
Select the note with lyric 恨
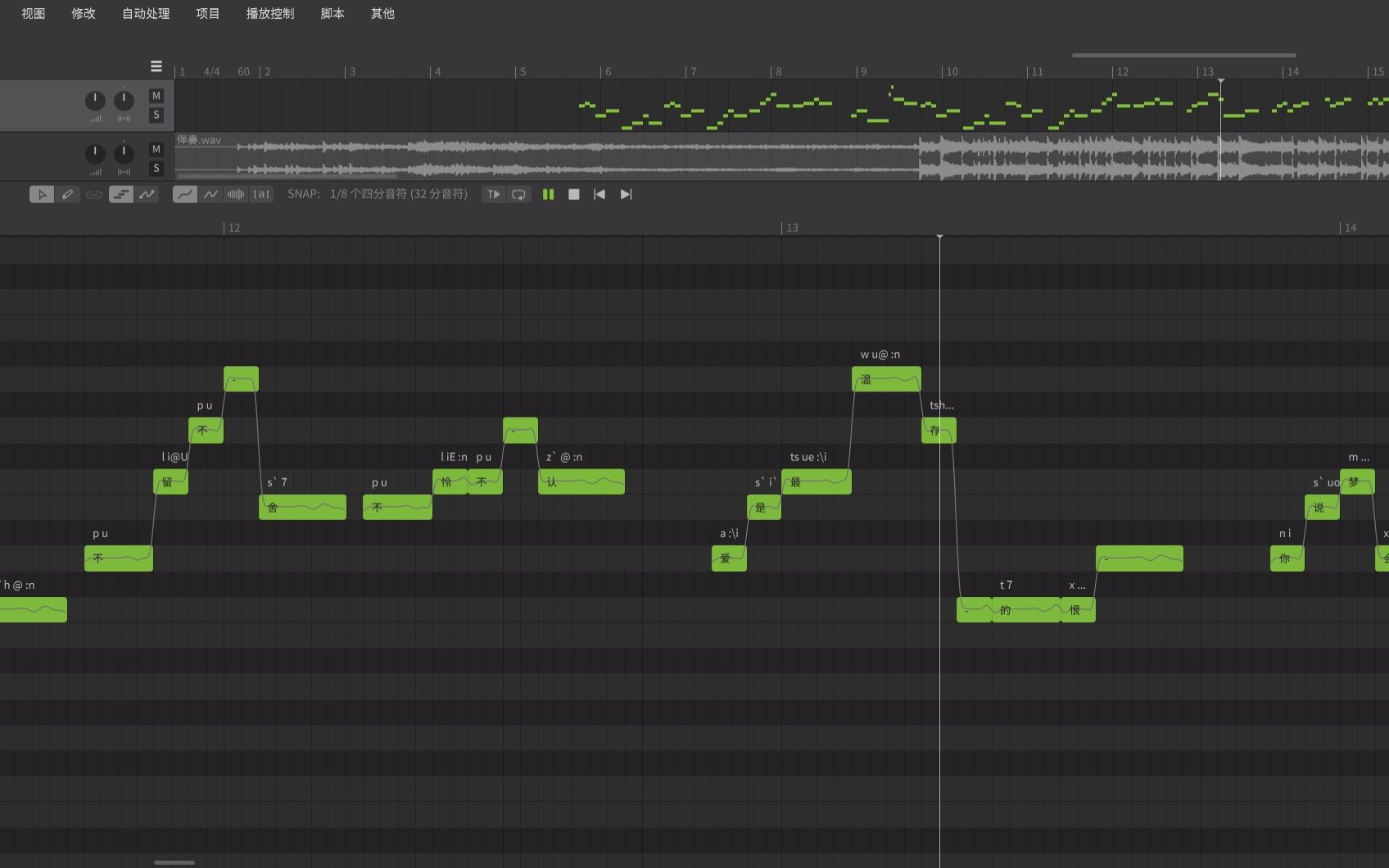tap(1078, 609)
